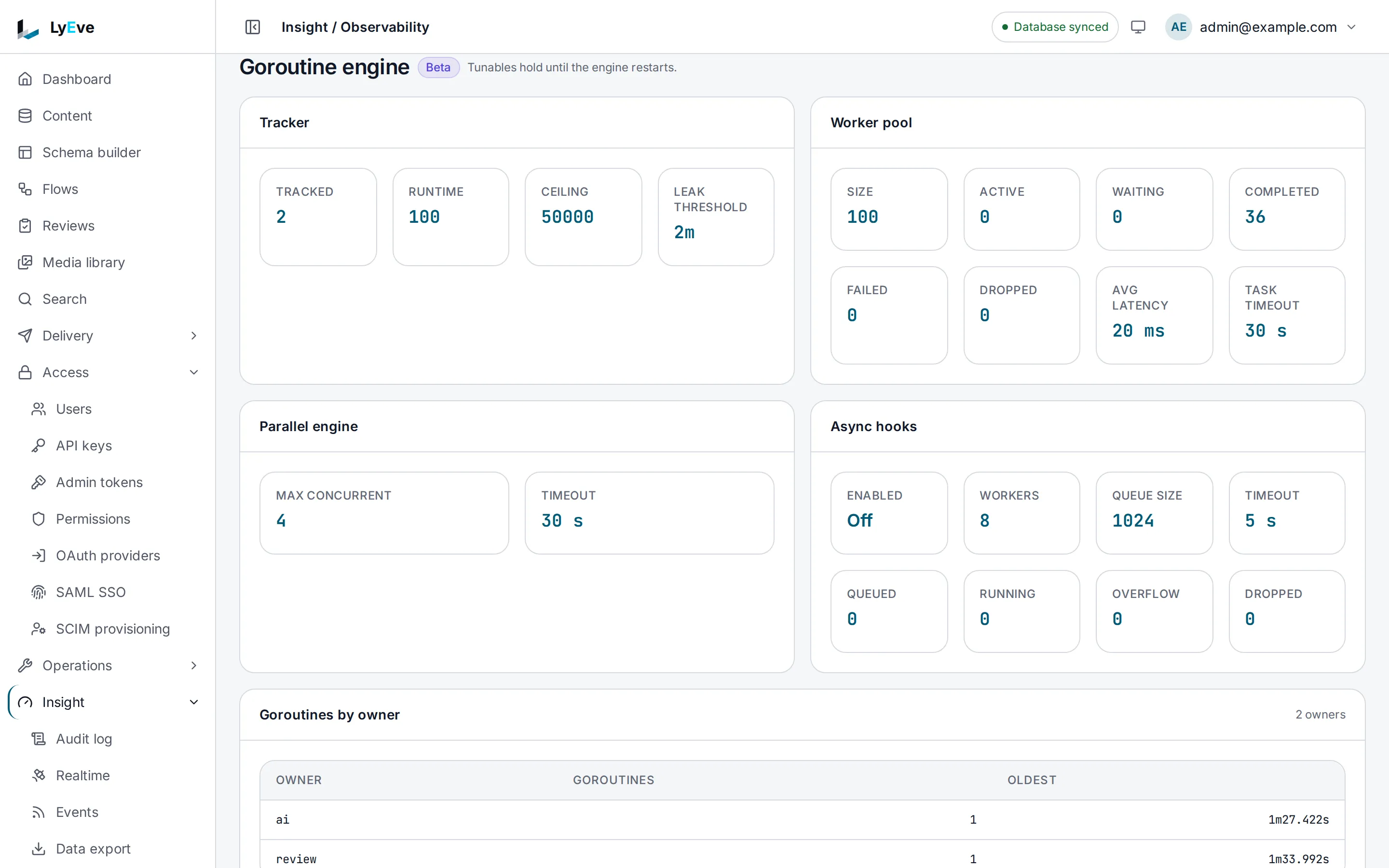Click the COMPLETED value 36

point(1255,217)
